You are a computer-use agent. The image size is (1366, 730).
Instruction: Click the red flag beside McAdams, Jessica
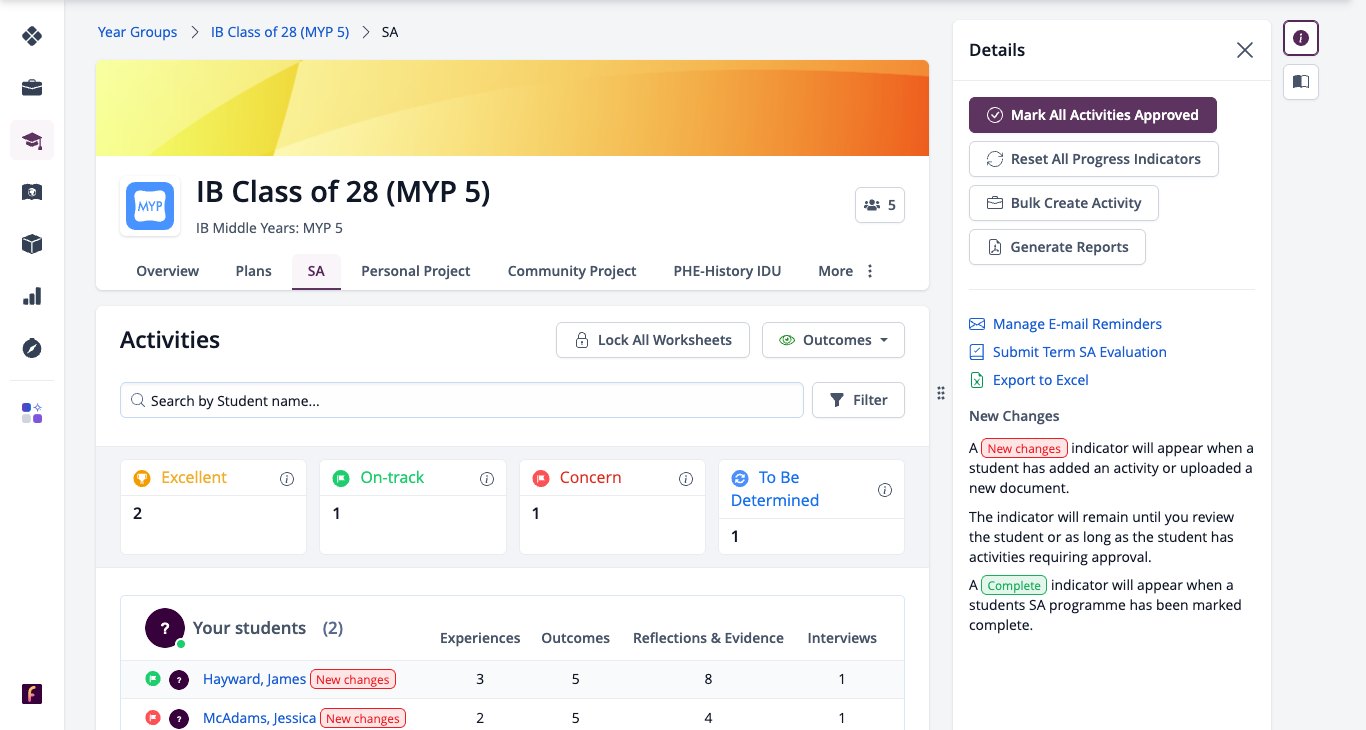(153, 718)
